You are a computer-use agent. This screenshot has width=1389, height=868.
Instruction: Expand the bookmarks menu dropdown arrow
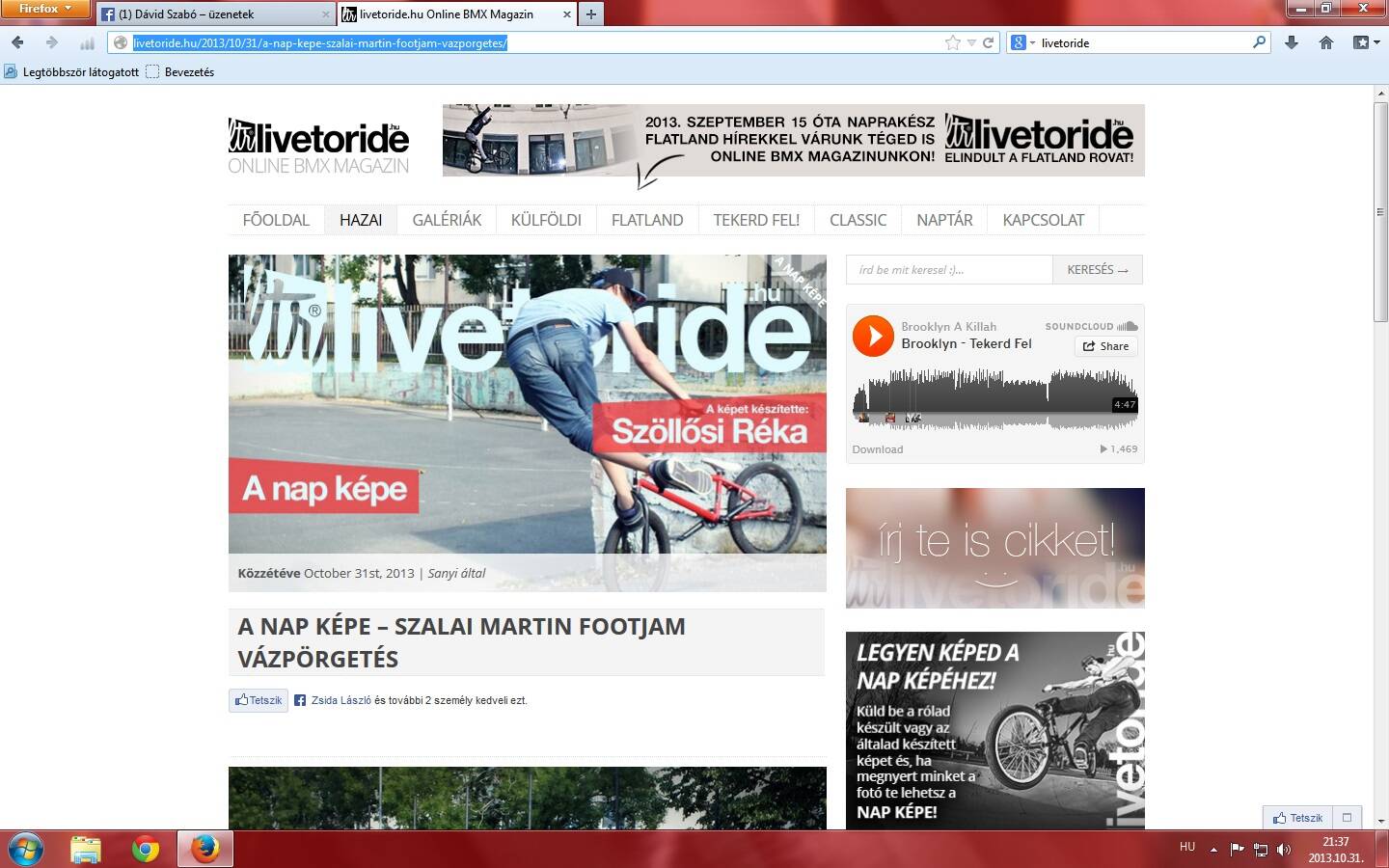[x=1376, y=42]
